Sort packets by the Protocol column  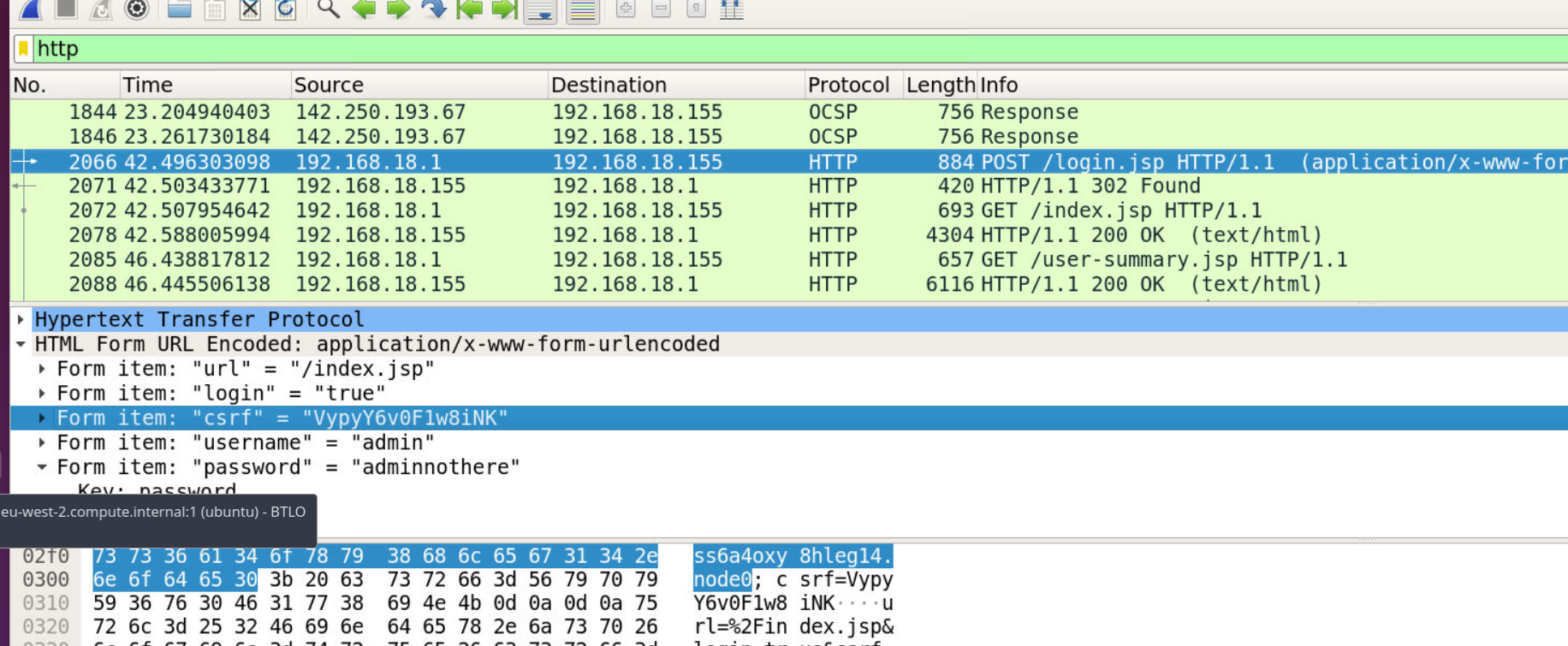847,85
